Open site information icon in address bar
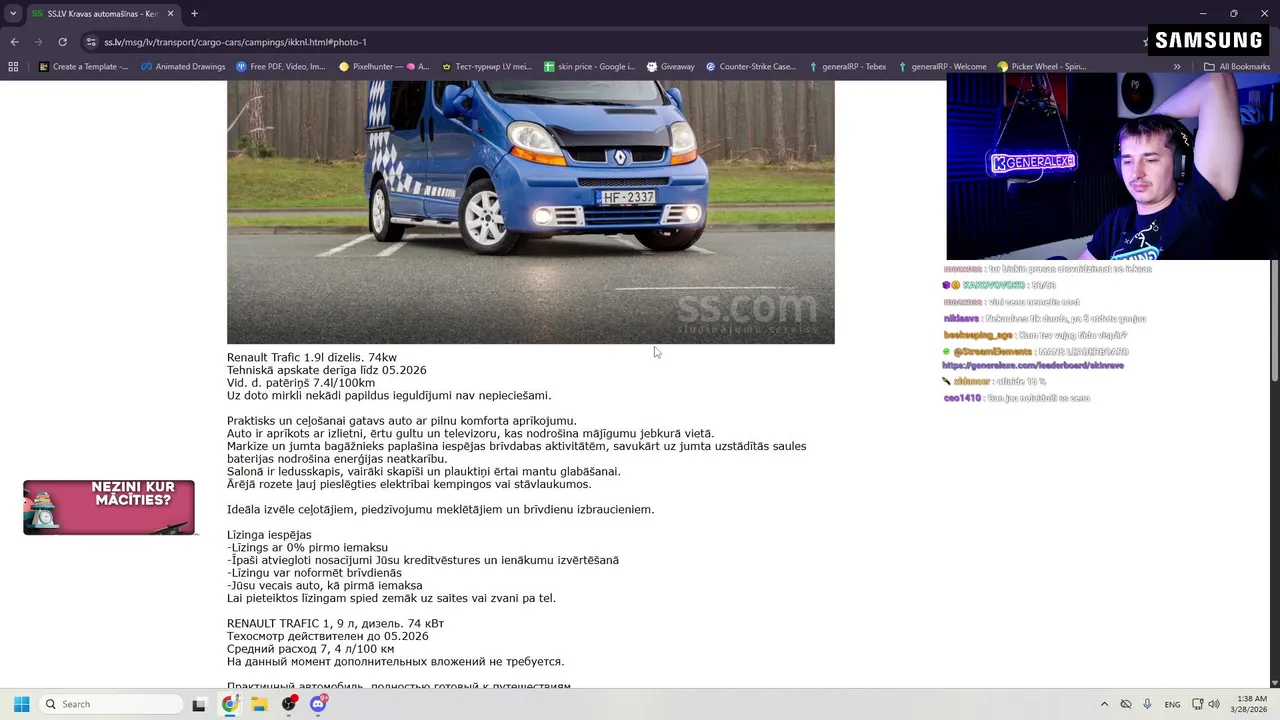 tap(91, 42)
